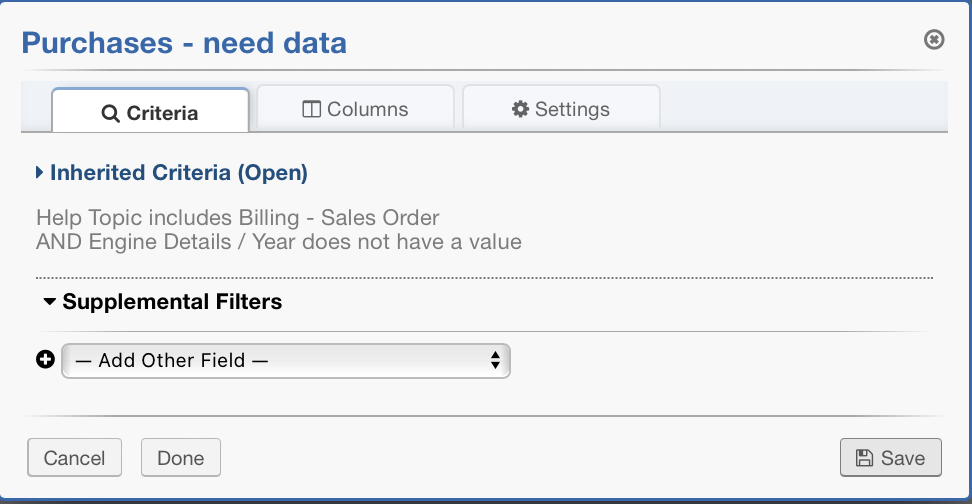Screen dimensions: 972x504
Task: Collapse the Supplemental Filters arrow
Action: point(49,301)
